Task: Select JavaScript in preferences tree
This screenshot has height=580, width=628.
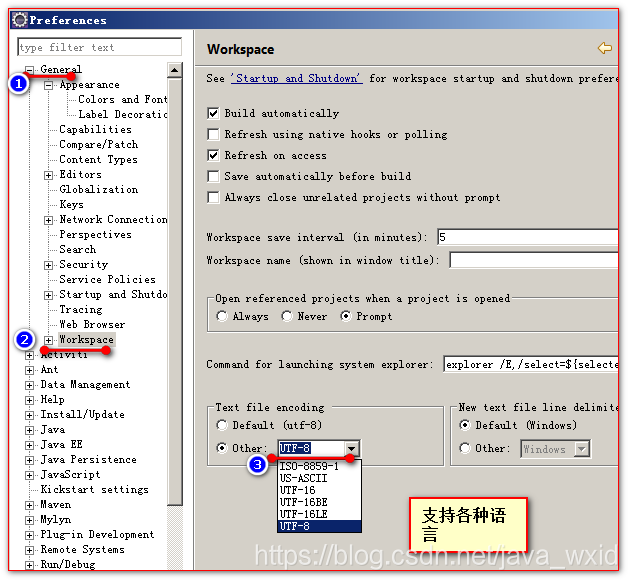Action: pyautogui.click(x=70, y=475)
